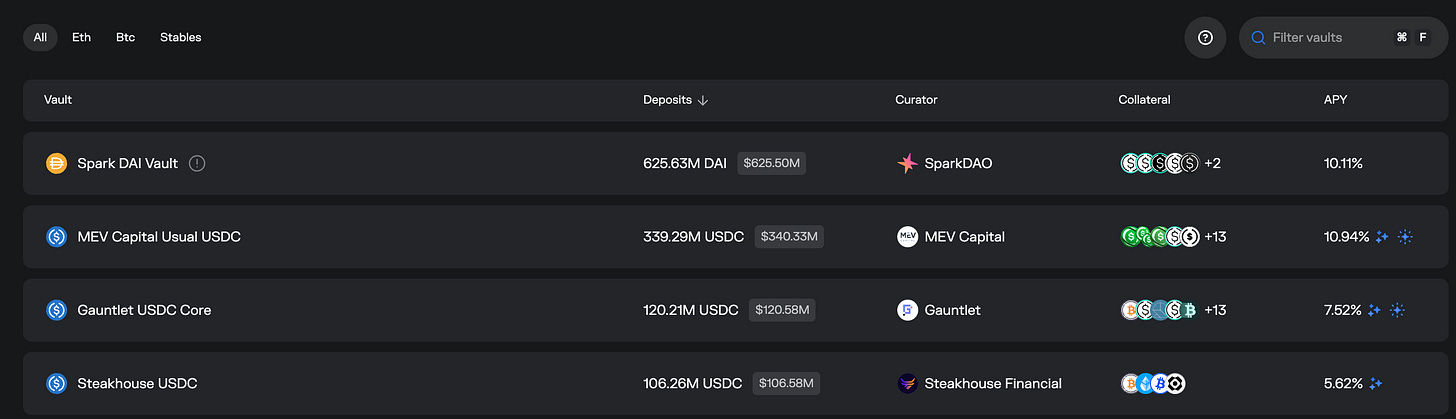Click the DAI token icon of Spark vault
The image size is (1456, 419).
coord(57,163)
